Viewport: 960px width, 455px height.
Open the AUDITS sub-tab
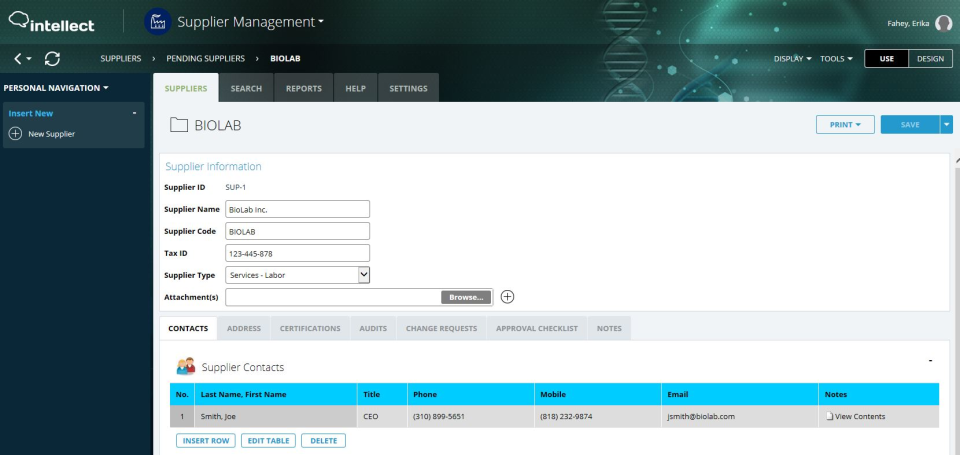click(373, 328)
